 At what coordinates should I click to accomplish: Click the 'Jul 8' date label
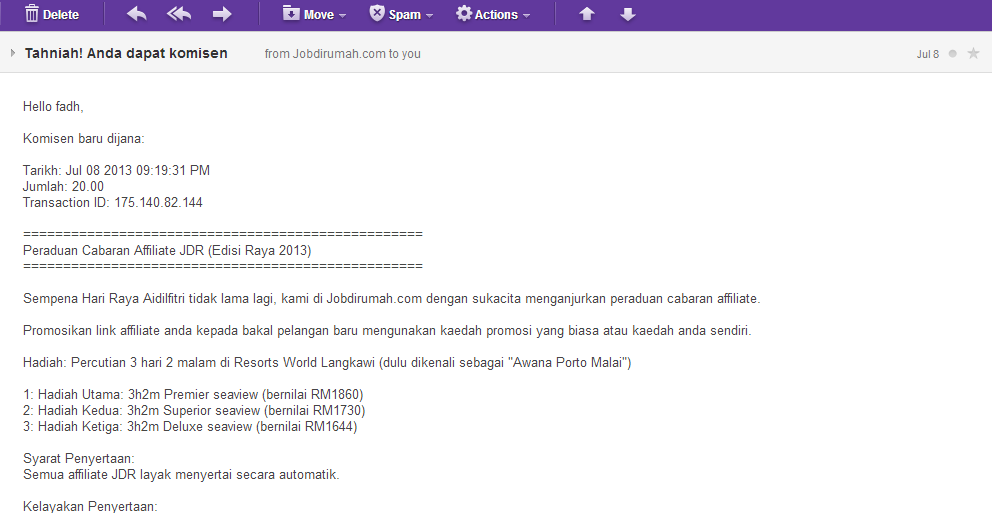927,54
